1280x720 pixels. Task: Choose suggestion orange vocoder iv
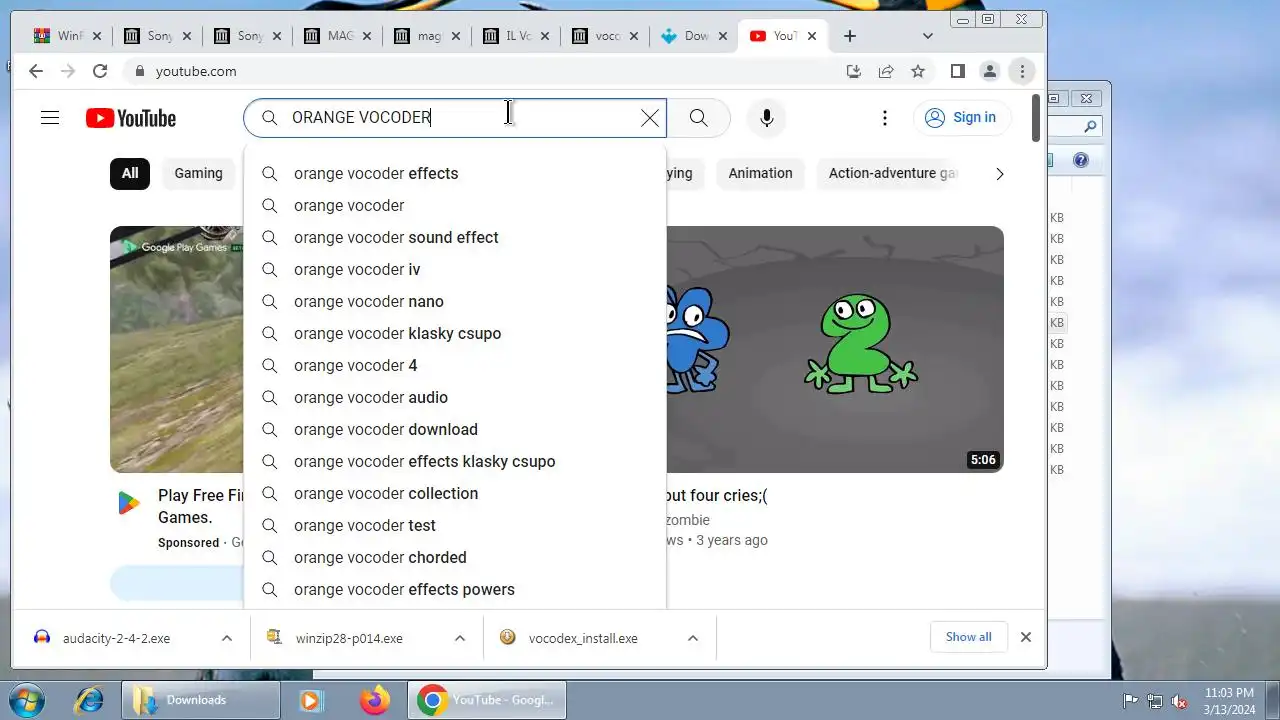[455, 269]
